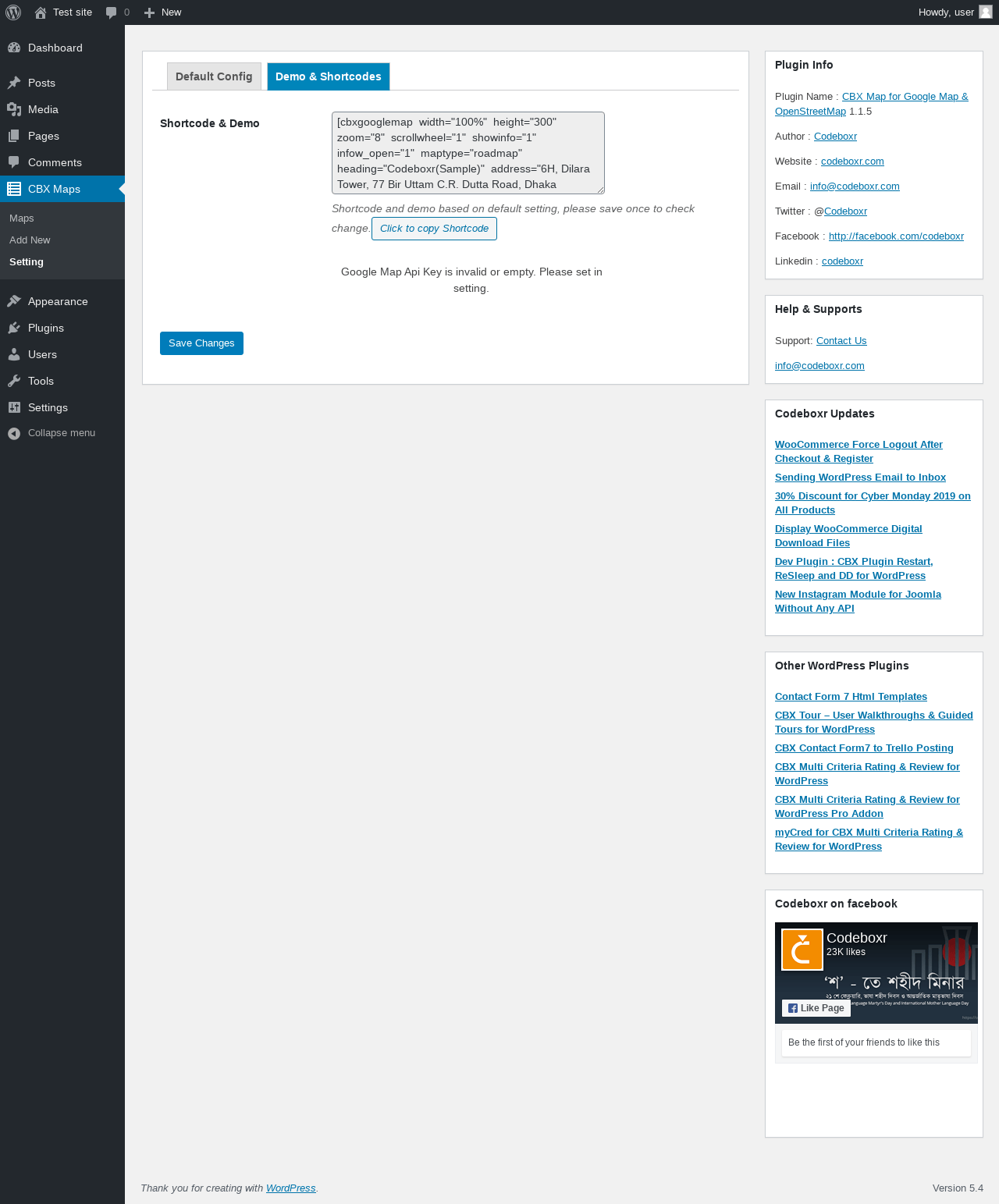Open 'CBX Contact Form7 to Trello Posting'
This screenshot has height=1204, width=999.
click(864, 748)
